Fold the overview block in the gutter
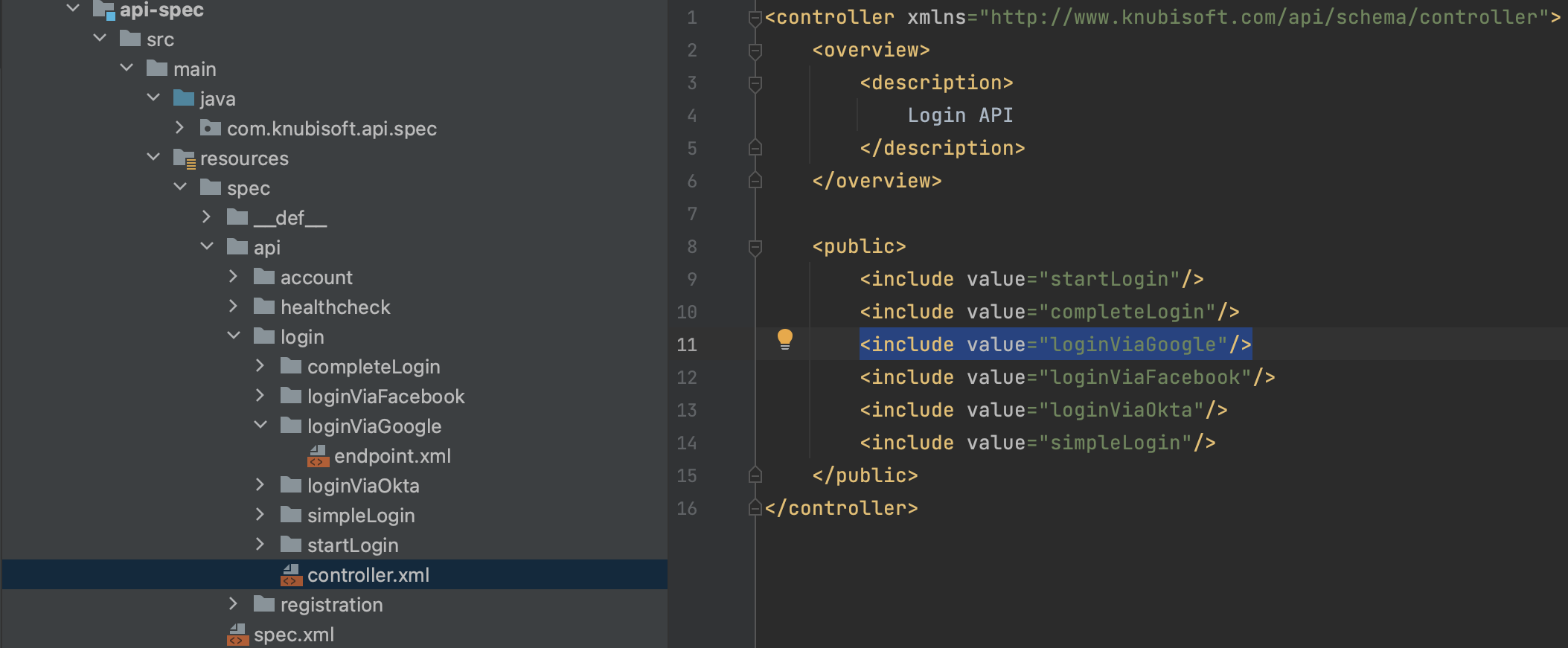The height and width of the screenshot is (648, 1568). pyautogui.click(x=755, y=51)
